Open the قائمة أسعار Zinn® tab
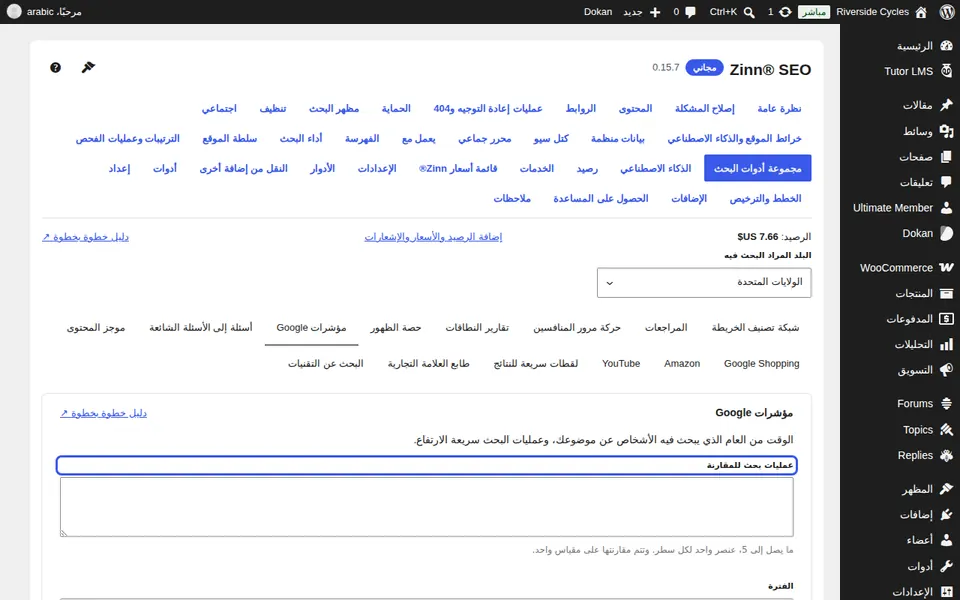Image resolution: width=960 pixels, height=600 pixels. pyautogui.click(x=458, y=168)
